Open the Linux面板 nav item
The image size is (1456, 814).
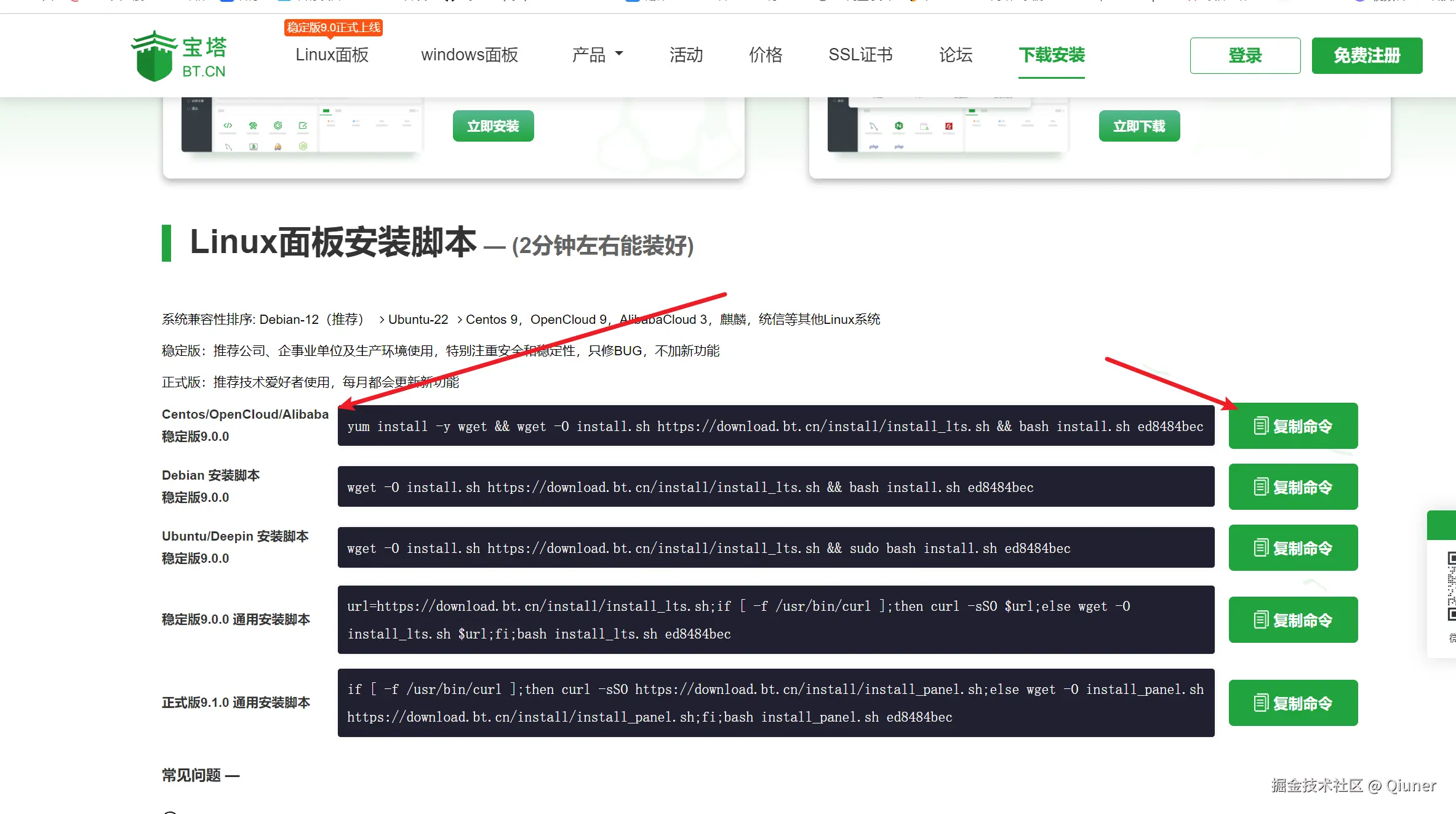click(x=332, y=55)
